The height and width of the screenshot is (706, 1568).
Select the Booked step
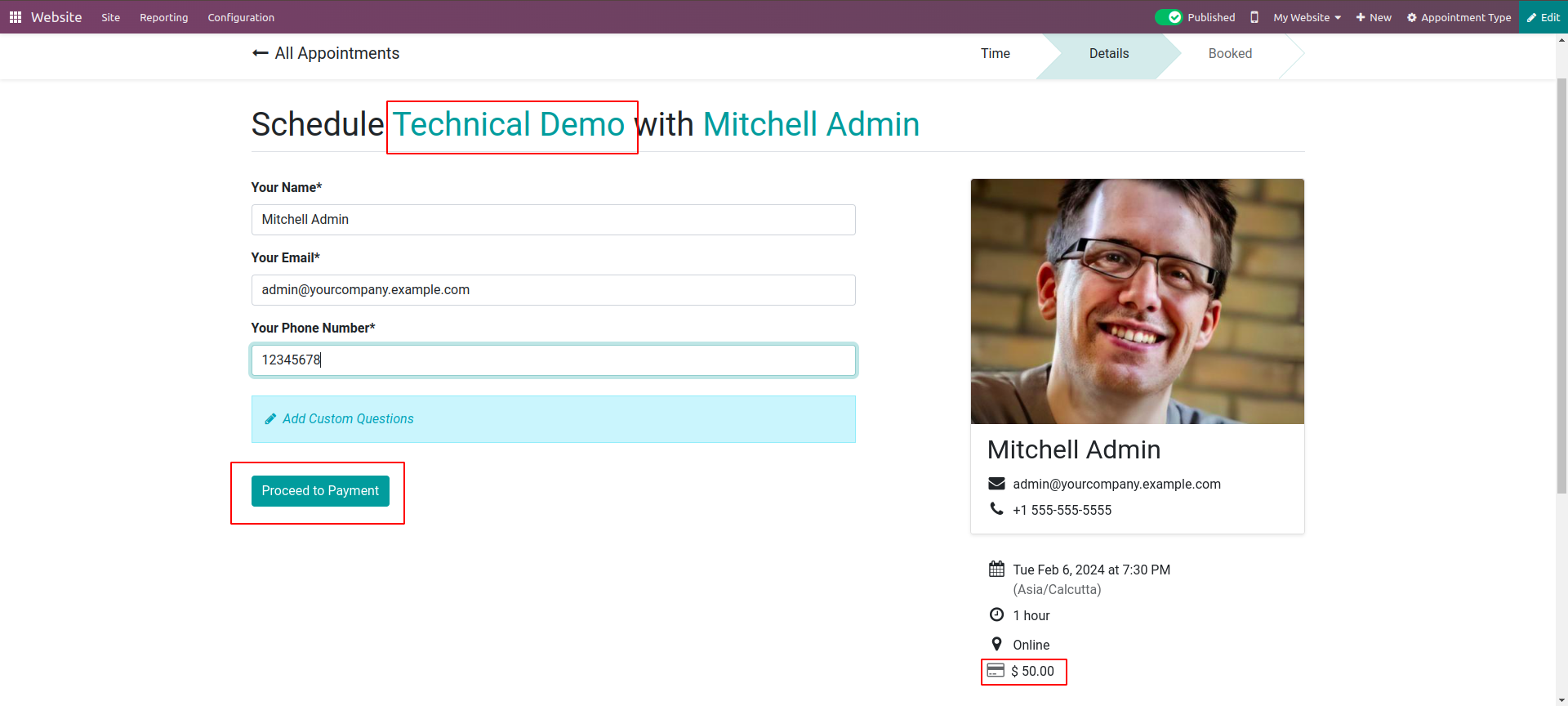tap(1230, 53)
